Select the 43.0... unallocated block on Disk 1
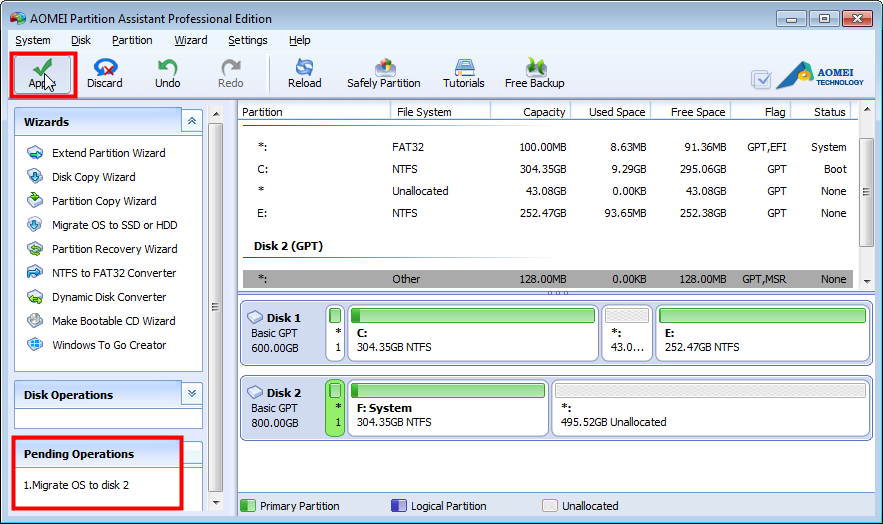 point(627,333)
